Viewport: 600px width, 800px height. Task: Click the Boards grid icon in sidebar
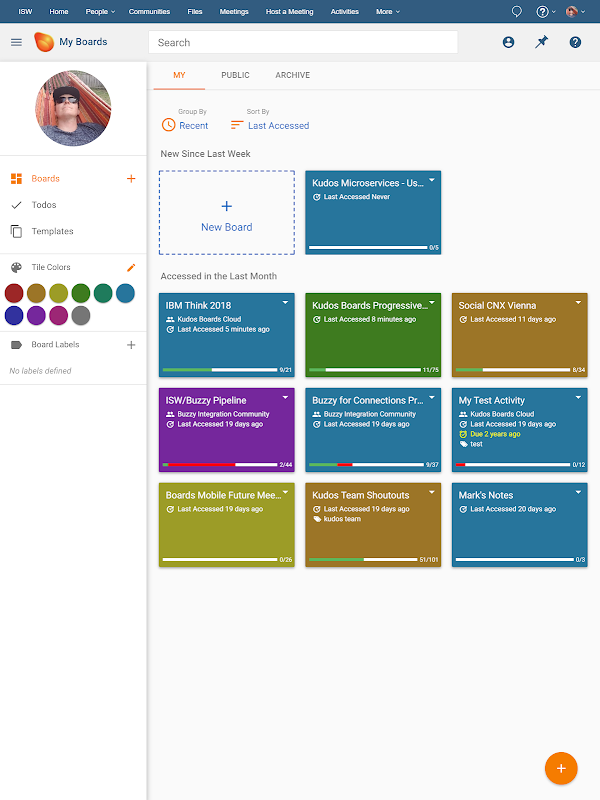(x=16, y=179)
